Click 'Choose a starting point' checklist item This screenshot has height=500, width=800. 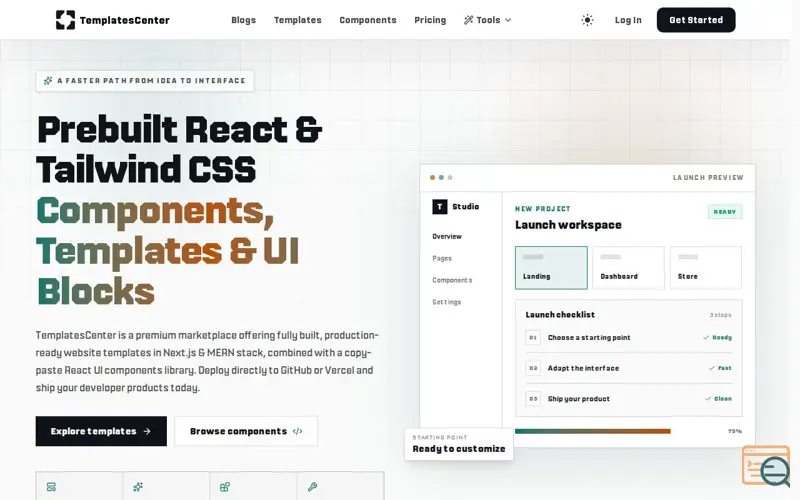tap(589, 338)
